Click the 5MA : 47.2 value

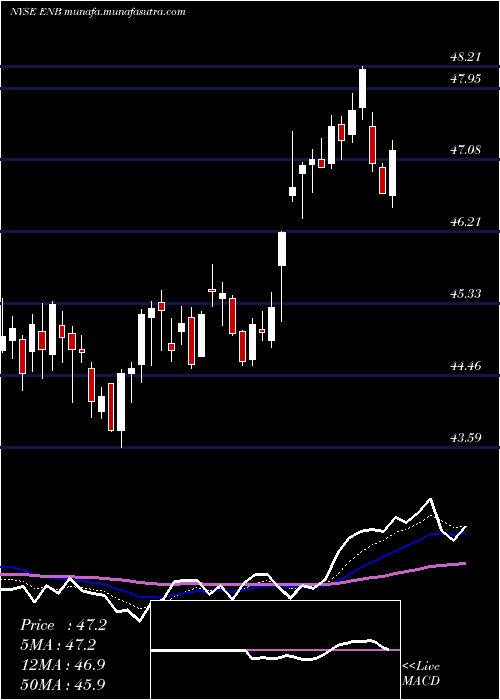pyautogui.click(x=58, y=645)
